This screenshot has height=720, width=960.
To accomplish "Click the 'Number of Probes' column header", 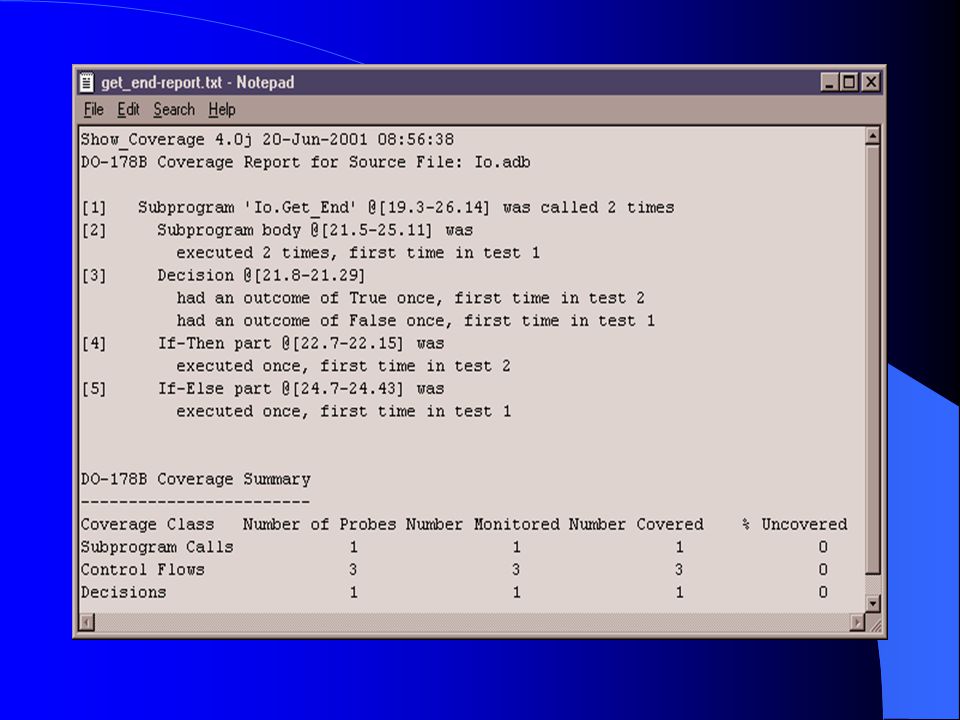I will [320, 525].
